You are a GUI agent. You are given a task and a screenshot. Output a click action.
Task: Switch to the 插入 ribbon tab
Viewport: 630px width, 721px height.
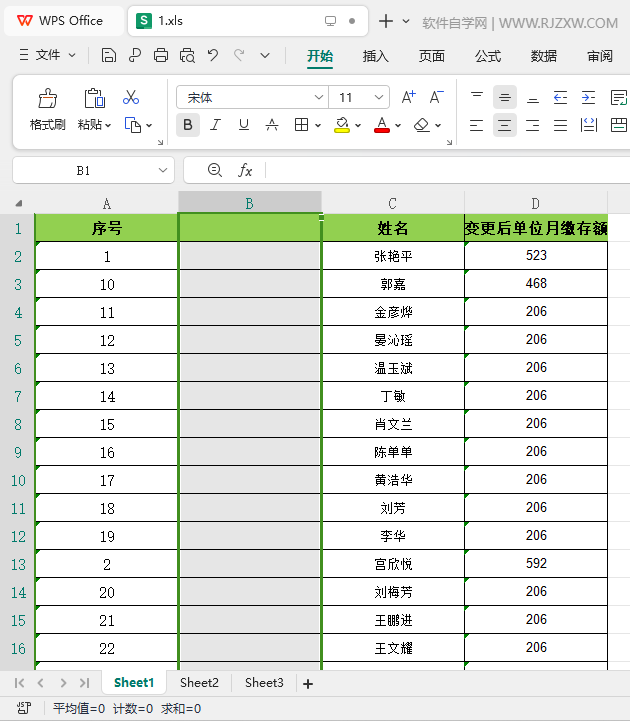pos(376,56)
